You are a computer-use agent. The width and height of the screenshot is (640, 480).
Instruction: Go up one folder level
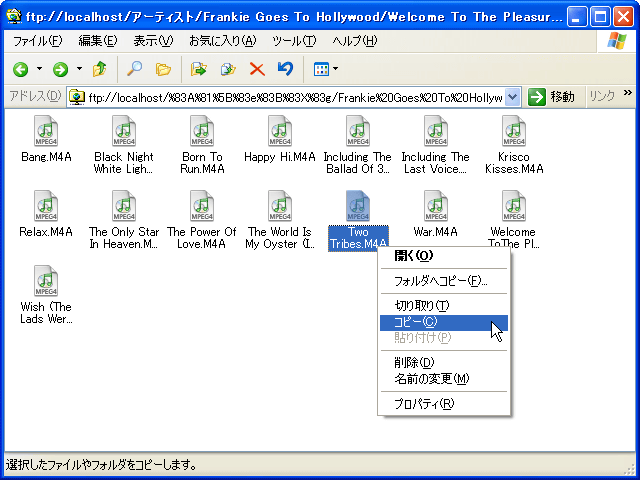[x=100, y=69]
